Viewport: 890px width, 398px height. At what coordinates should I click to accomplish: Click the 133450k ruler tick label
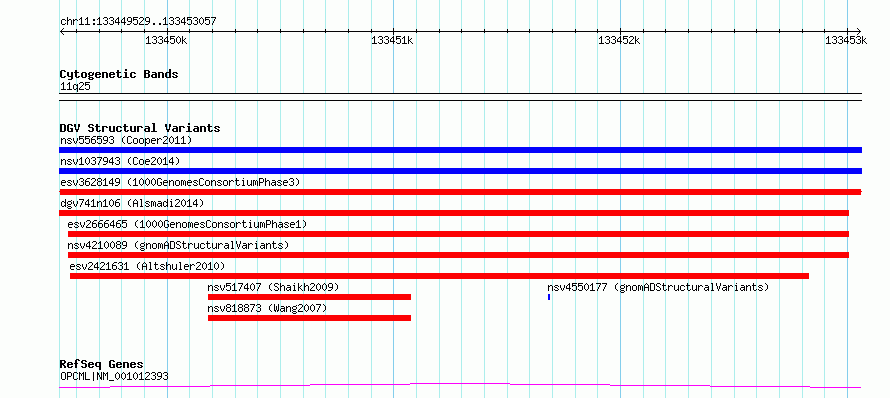point(166,40)
